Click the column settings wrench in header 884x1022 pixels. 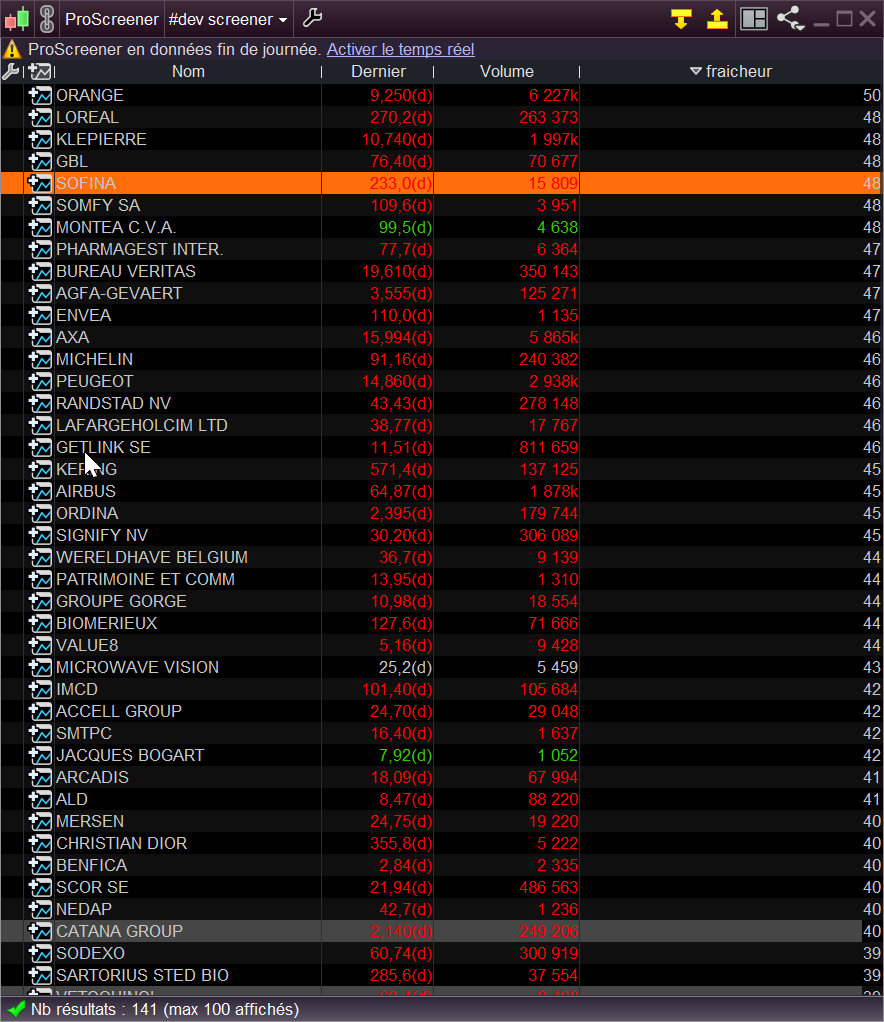coord(11,71)
